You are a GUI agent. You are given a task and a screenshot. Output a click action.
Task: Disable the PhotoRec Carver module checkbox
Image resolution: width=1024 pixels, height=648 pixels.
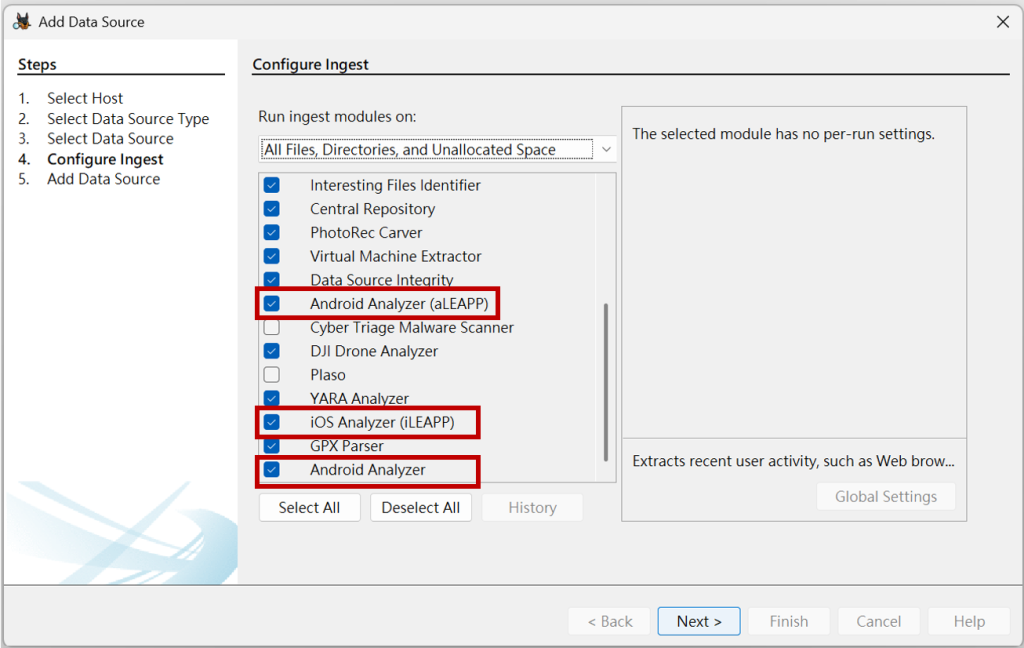click(272, 233)
